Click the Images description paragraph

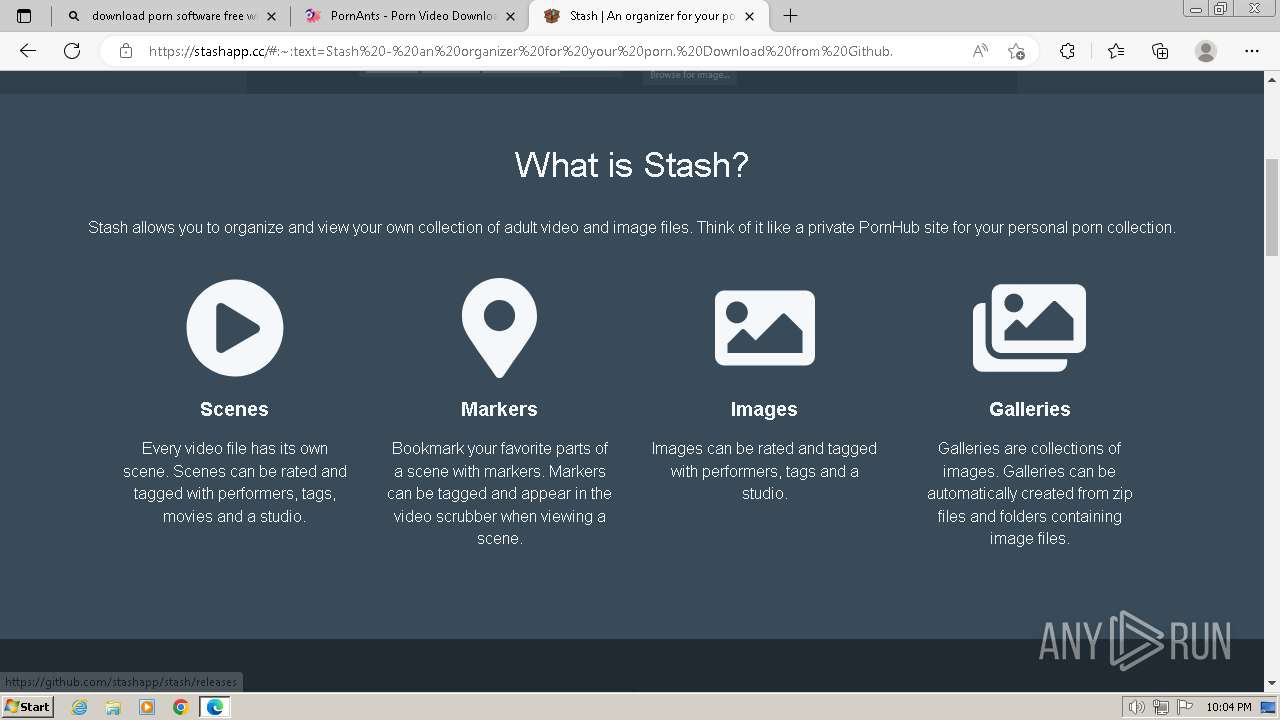[764, 471]
